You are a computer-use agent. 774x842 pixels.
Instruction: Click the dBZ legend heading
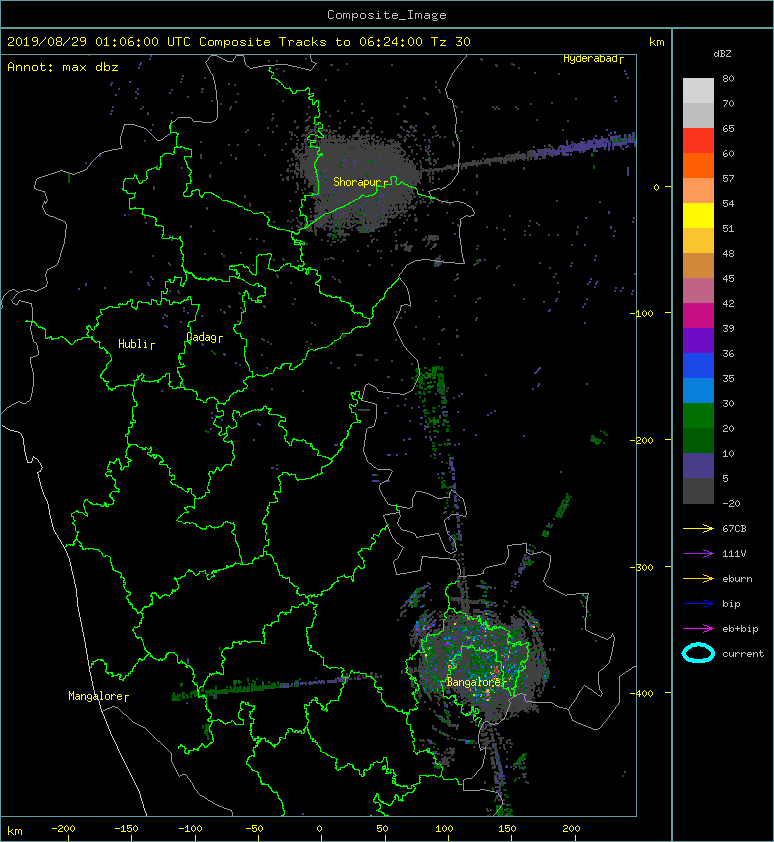[722, 54]
